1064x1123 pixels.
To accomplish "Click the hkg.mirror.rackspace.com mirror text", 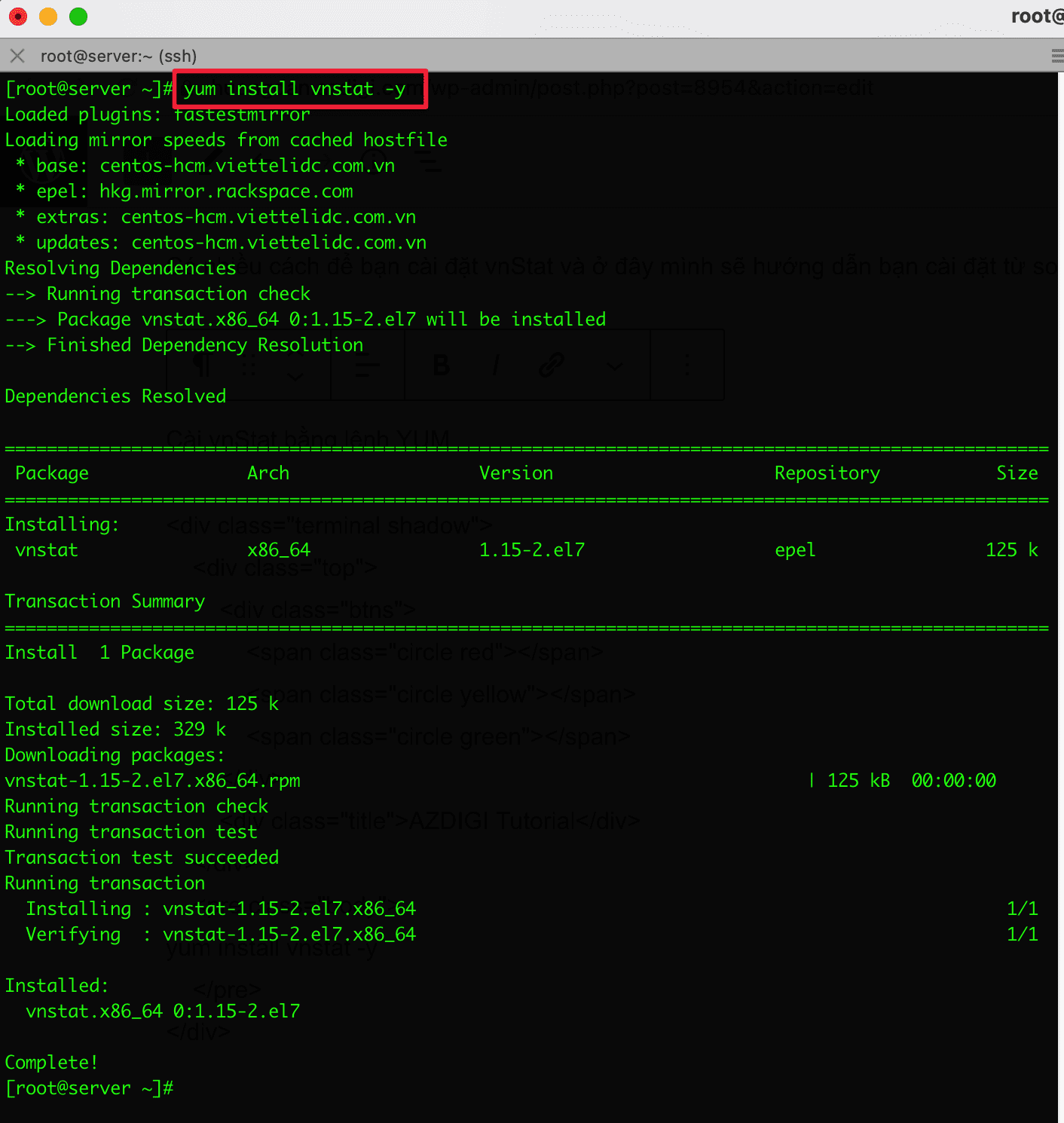I will click(x=226, y=191).
